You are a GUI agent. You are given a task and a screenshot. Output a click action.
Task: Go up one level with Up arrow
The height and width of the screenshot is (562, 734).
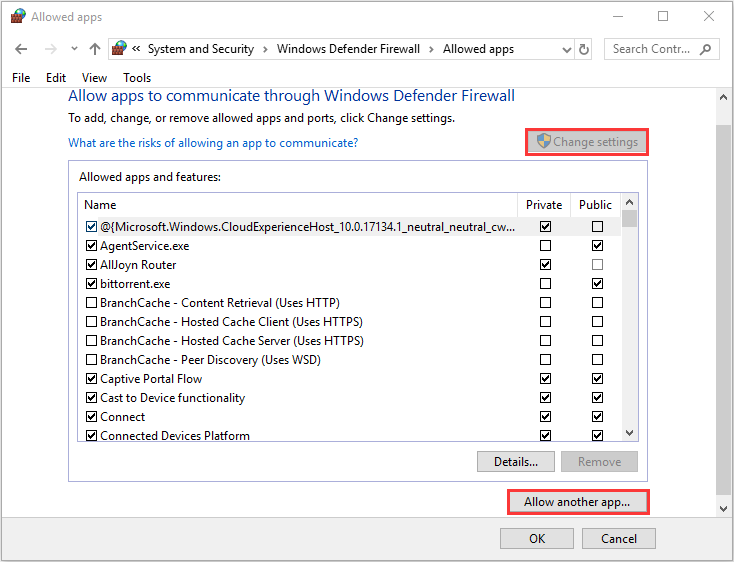(x=95, y=49)
